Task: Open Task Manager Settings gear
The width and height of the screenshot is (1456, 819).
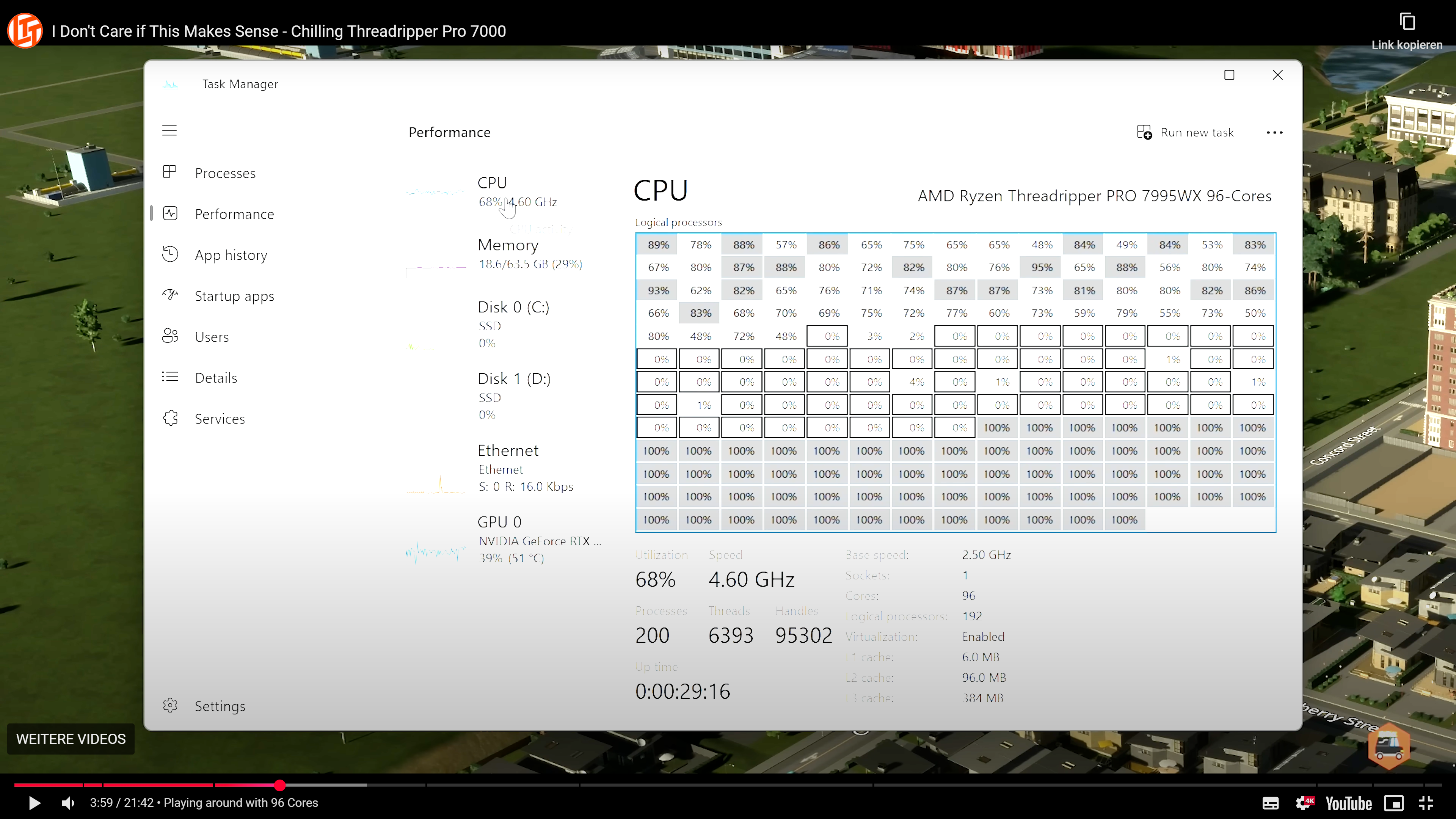Action: 170,705
